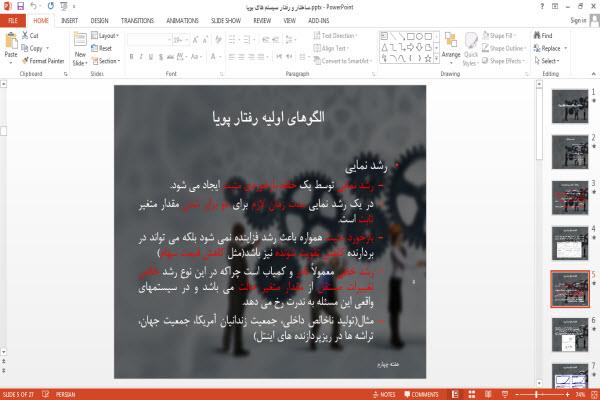Switch to the TRANSITIONS tab
The image size is (600, 400).
pos(137,21)
